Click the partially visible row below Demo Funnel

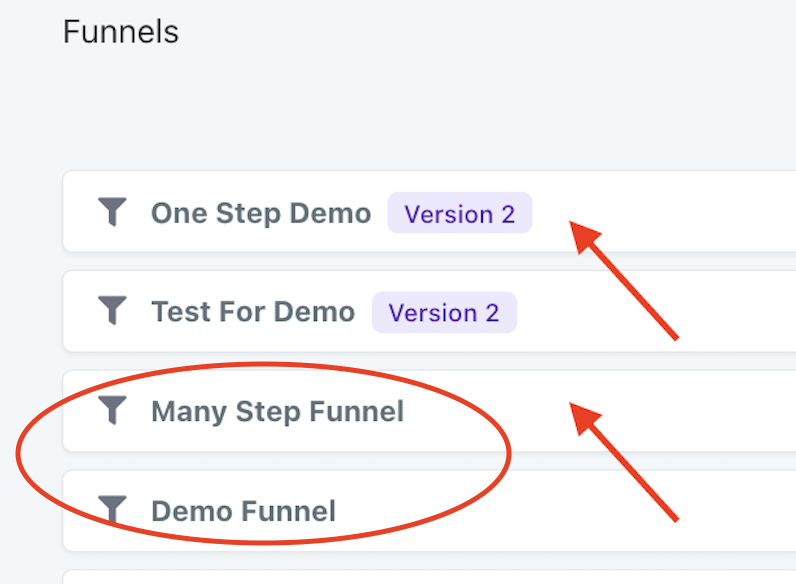[400, 577]
